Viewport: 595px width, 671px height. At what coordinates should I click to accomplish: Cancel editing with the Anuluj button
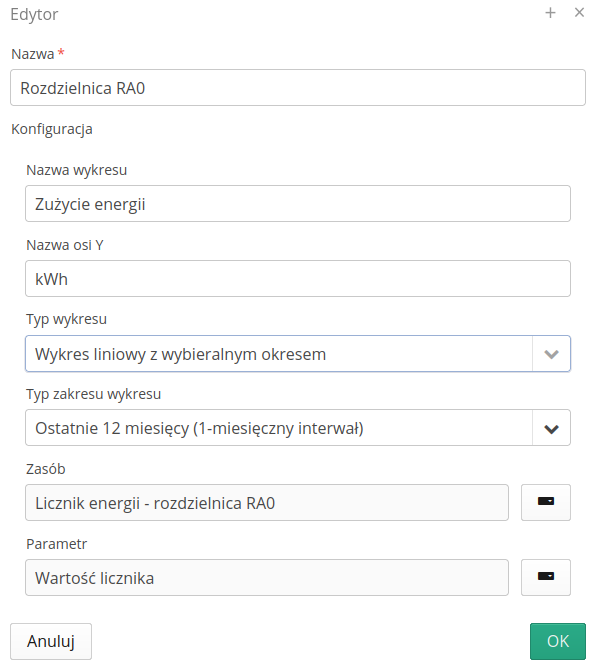51,641
